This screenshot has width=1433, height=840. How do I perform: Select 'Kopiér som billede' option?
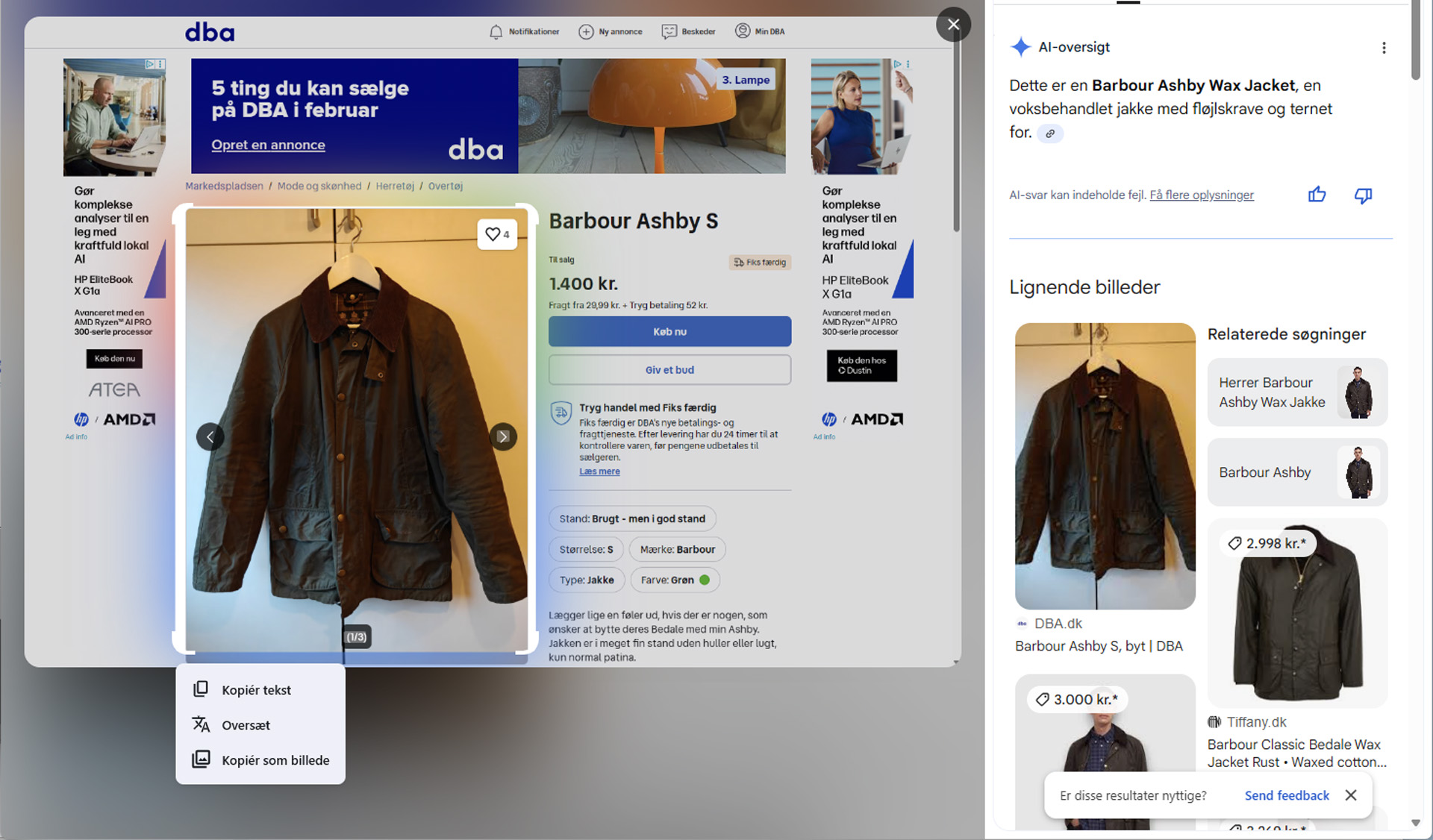[275, 760]
